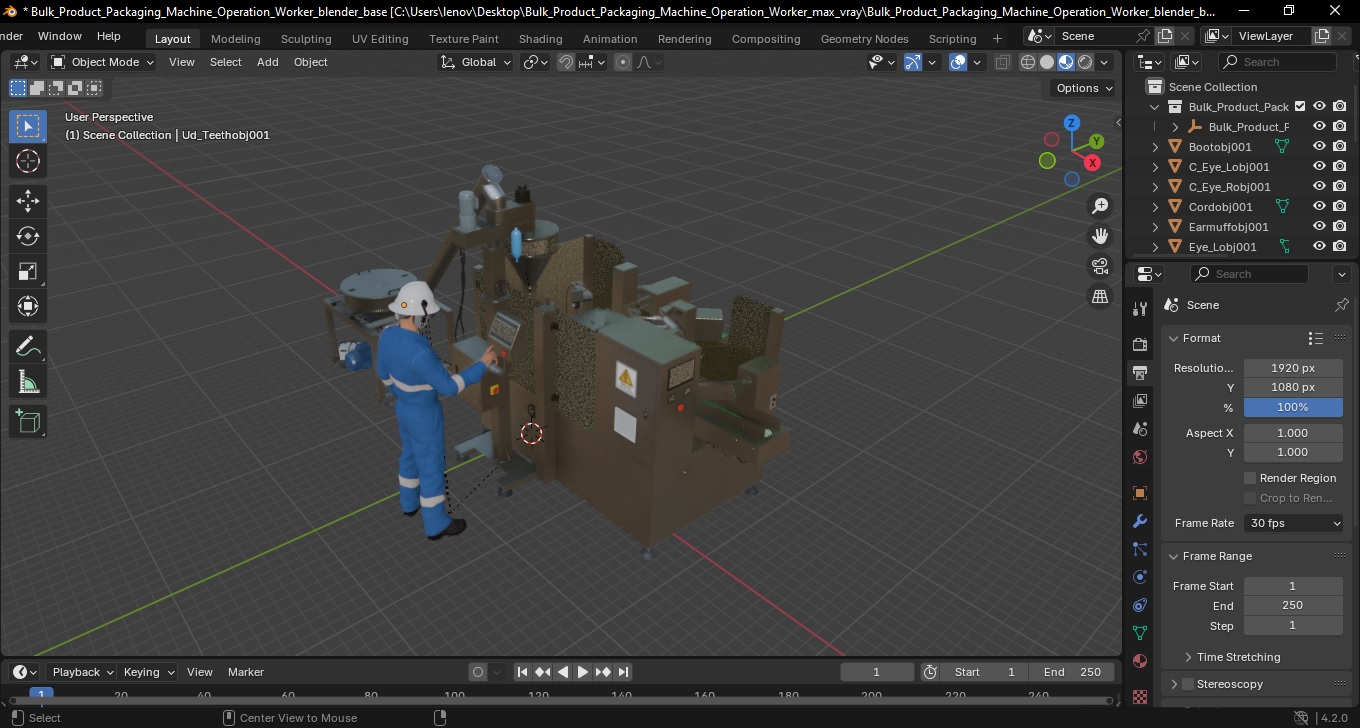Toggle viewport overlays button
The image size is (1360, 728).
coord(958,62)
